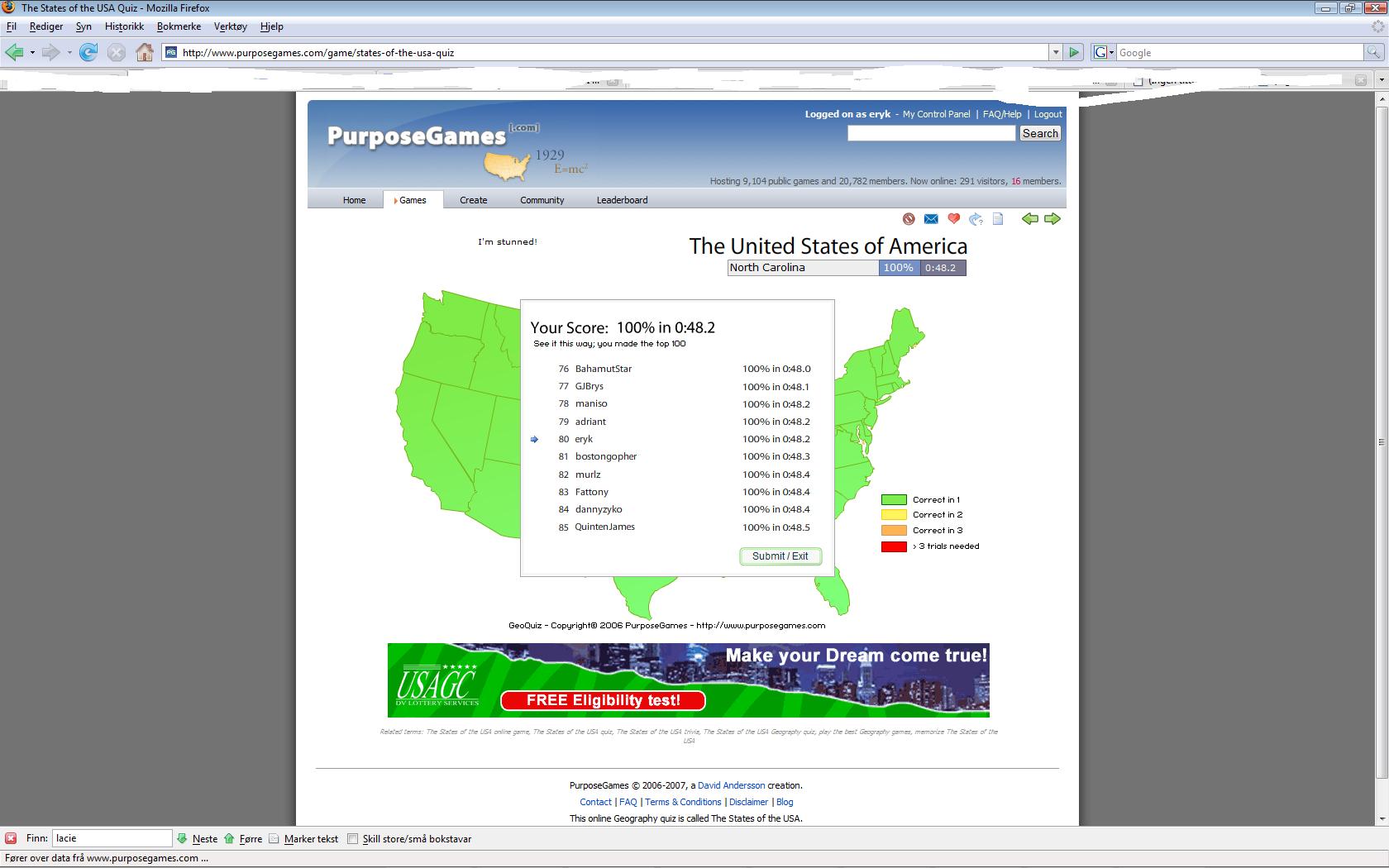Click the Submit / Exit button
The height and width of the screenshot is (868, 1389).
point(780,556)
